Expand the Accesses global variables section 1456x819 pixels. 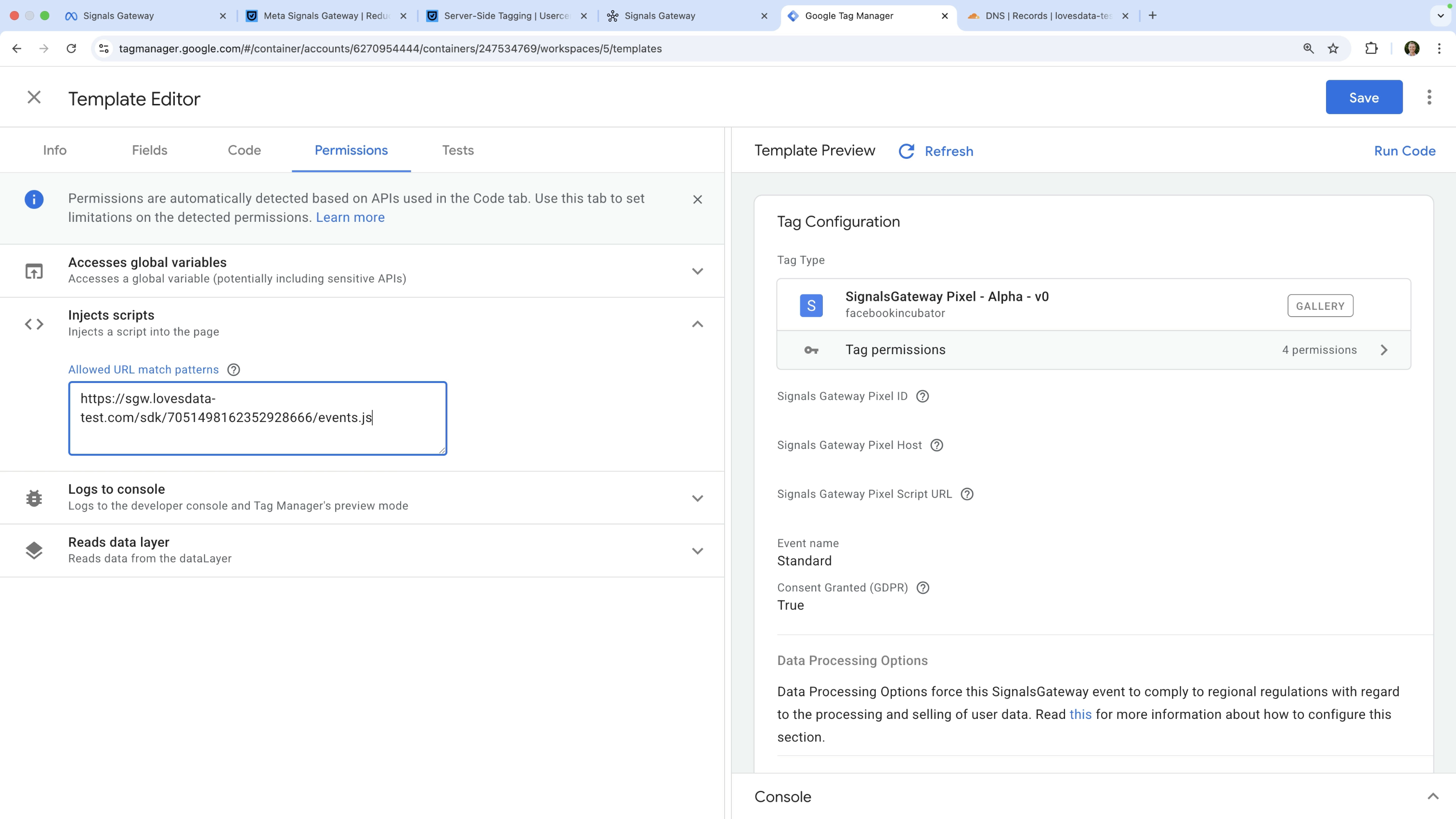point(698,271)
